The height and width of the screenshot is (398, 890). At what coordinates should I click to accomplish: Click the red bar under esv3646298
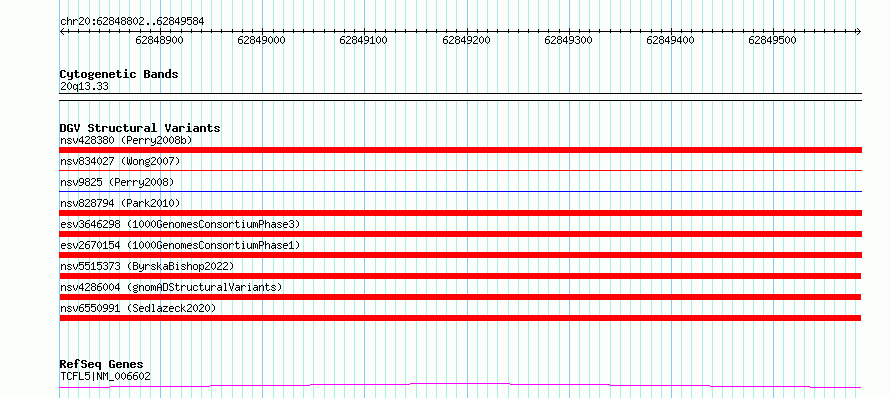(460, 234)
